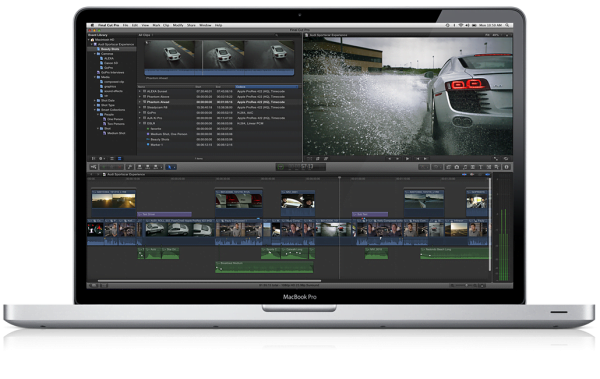Open the Retime menu icon
Image resolution: width=600 pixels, height=379 pixels.
pos(436,167)
